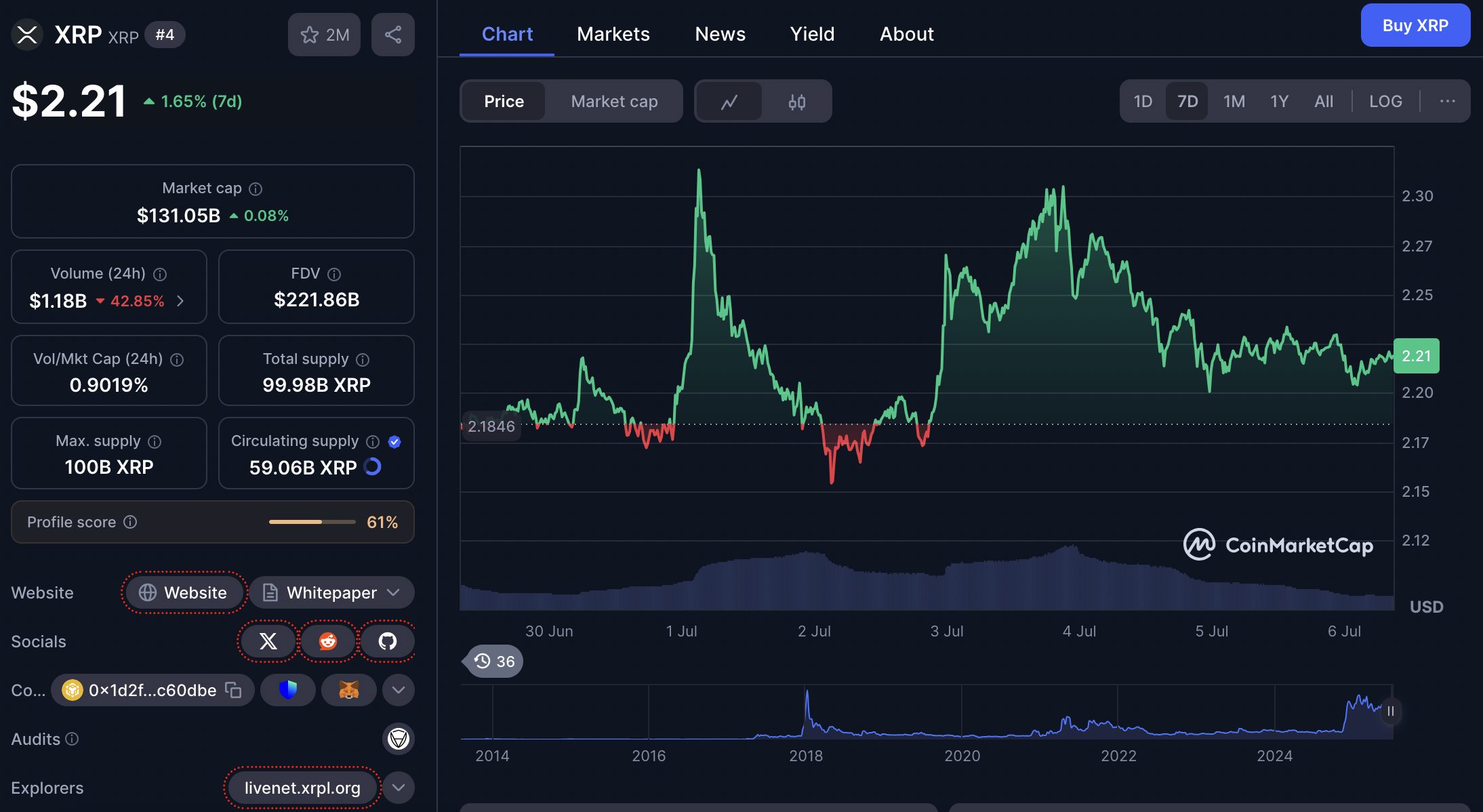Click the Buy XRP button
The image size is (1483, 812).
click(1415, 25)
